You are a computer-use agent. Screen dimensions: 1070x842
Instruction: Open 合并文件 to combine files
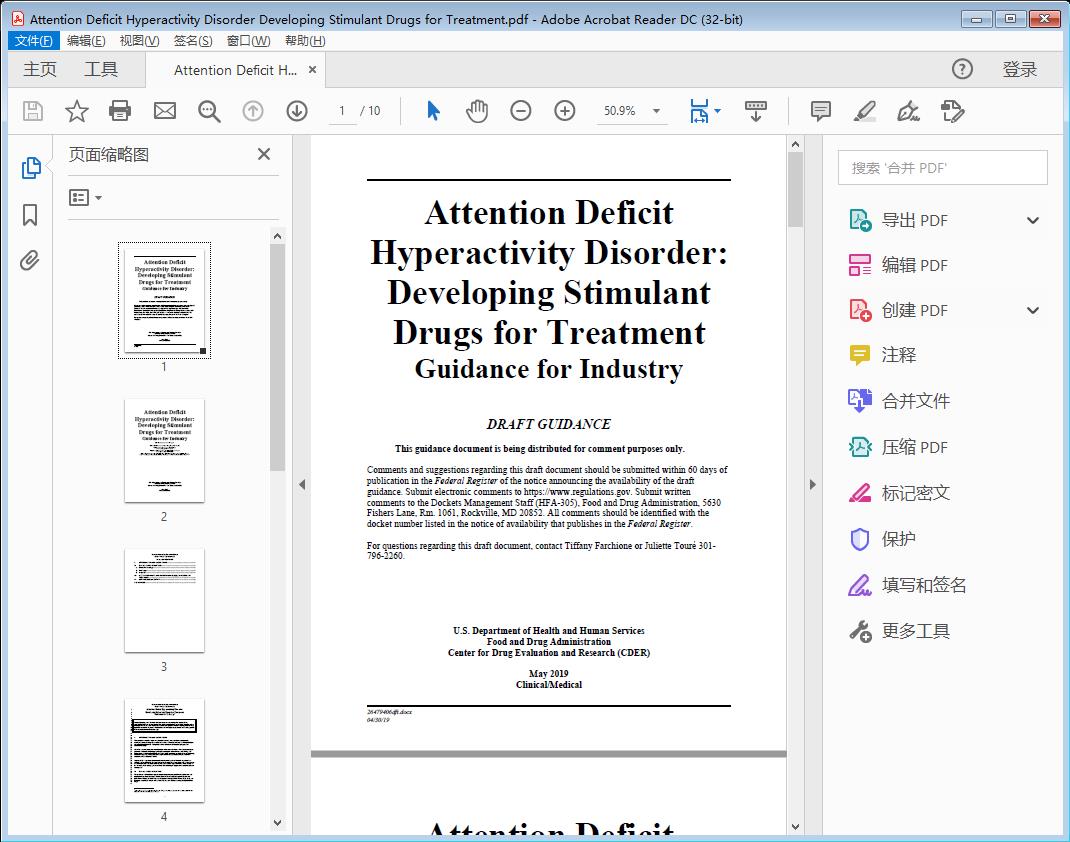coord(913,401)
